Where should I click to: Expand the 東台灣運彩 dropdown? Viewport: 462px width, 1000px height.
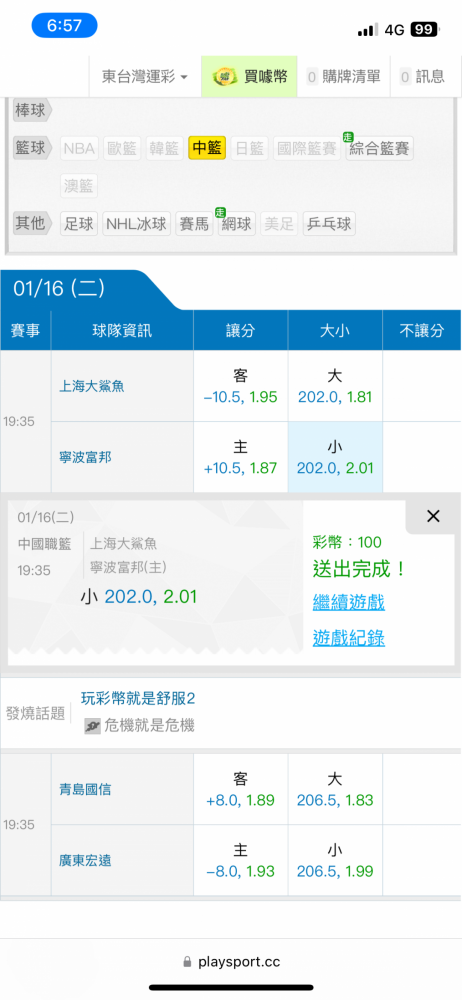pyautogui.click(x=145, y=77)
